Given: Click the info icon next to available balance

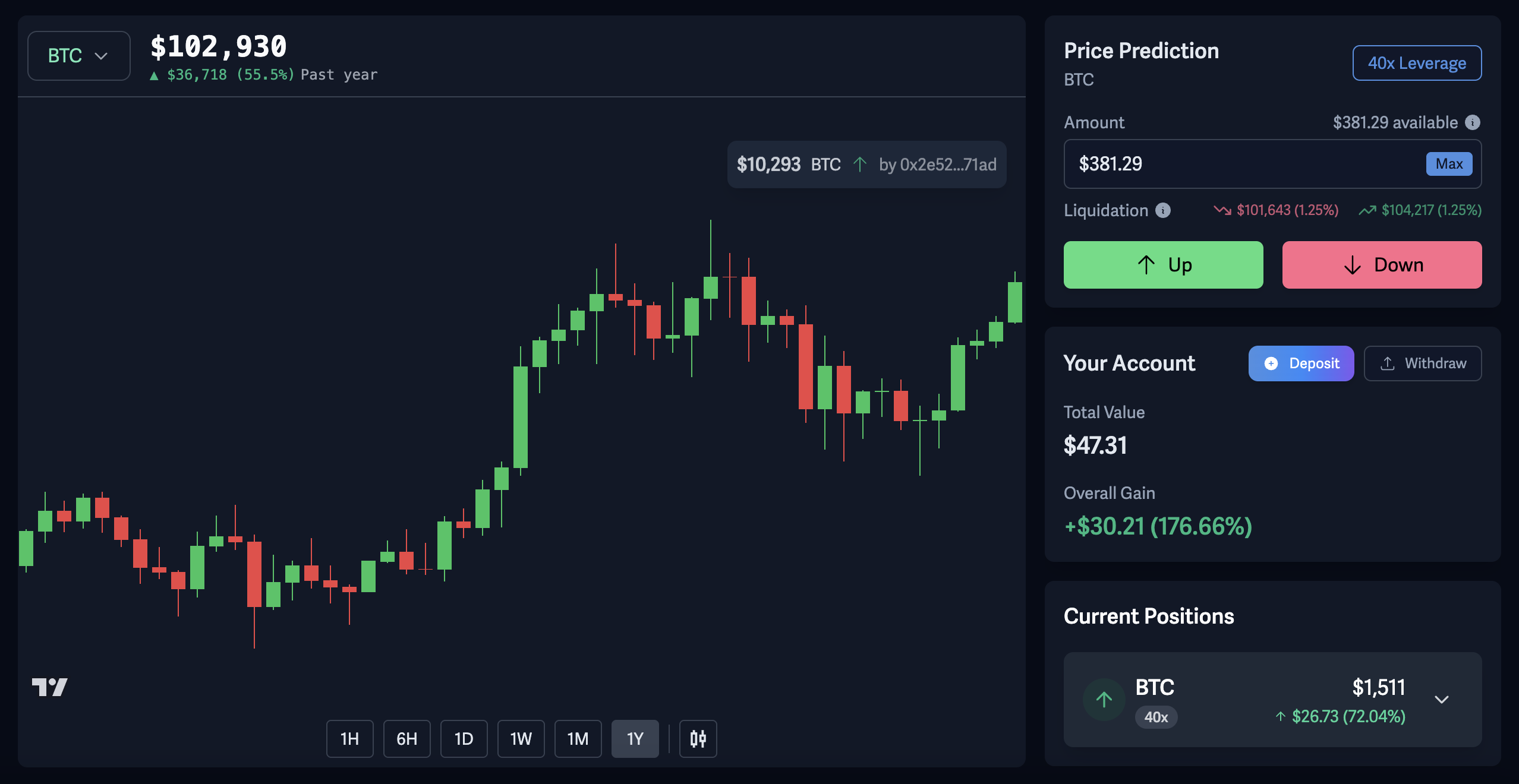Looking at the screenshot, I should pyautogui.click(x=1472, y=122).
